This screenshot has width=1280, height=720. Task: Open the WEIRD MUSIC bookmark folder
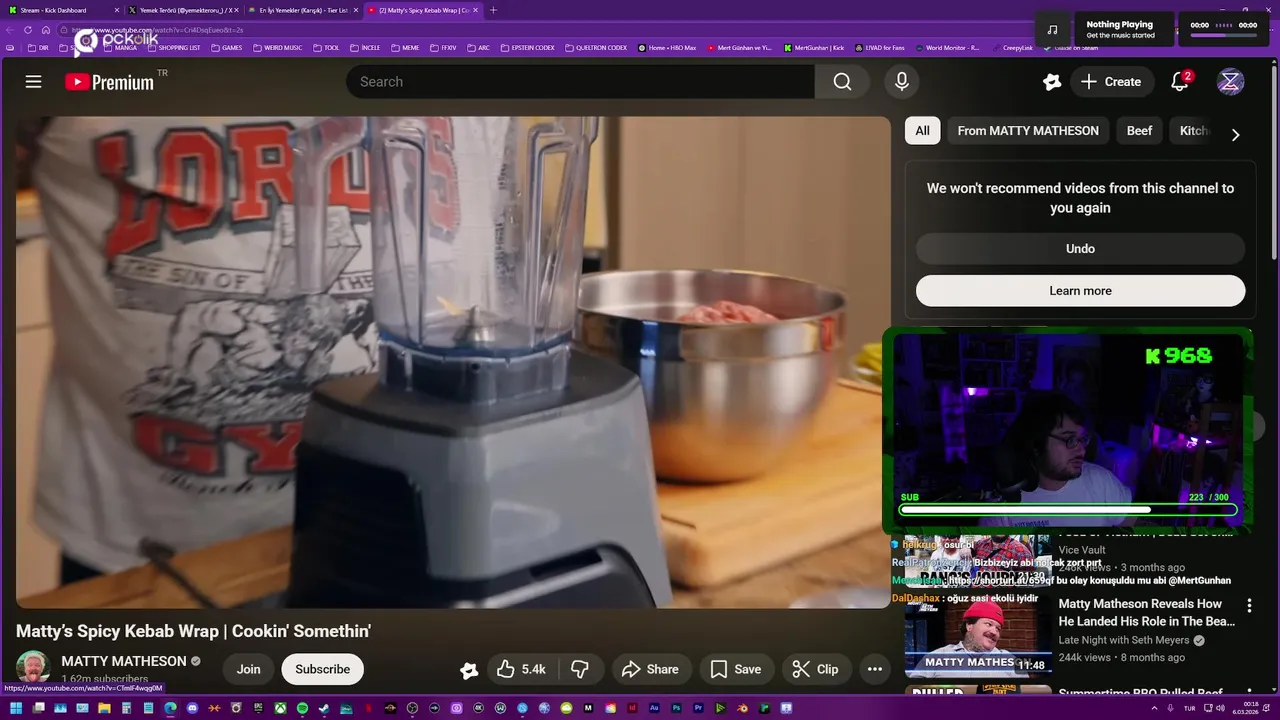tap(279, 47)
